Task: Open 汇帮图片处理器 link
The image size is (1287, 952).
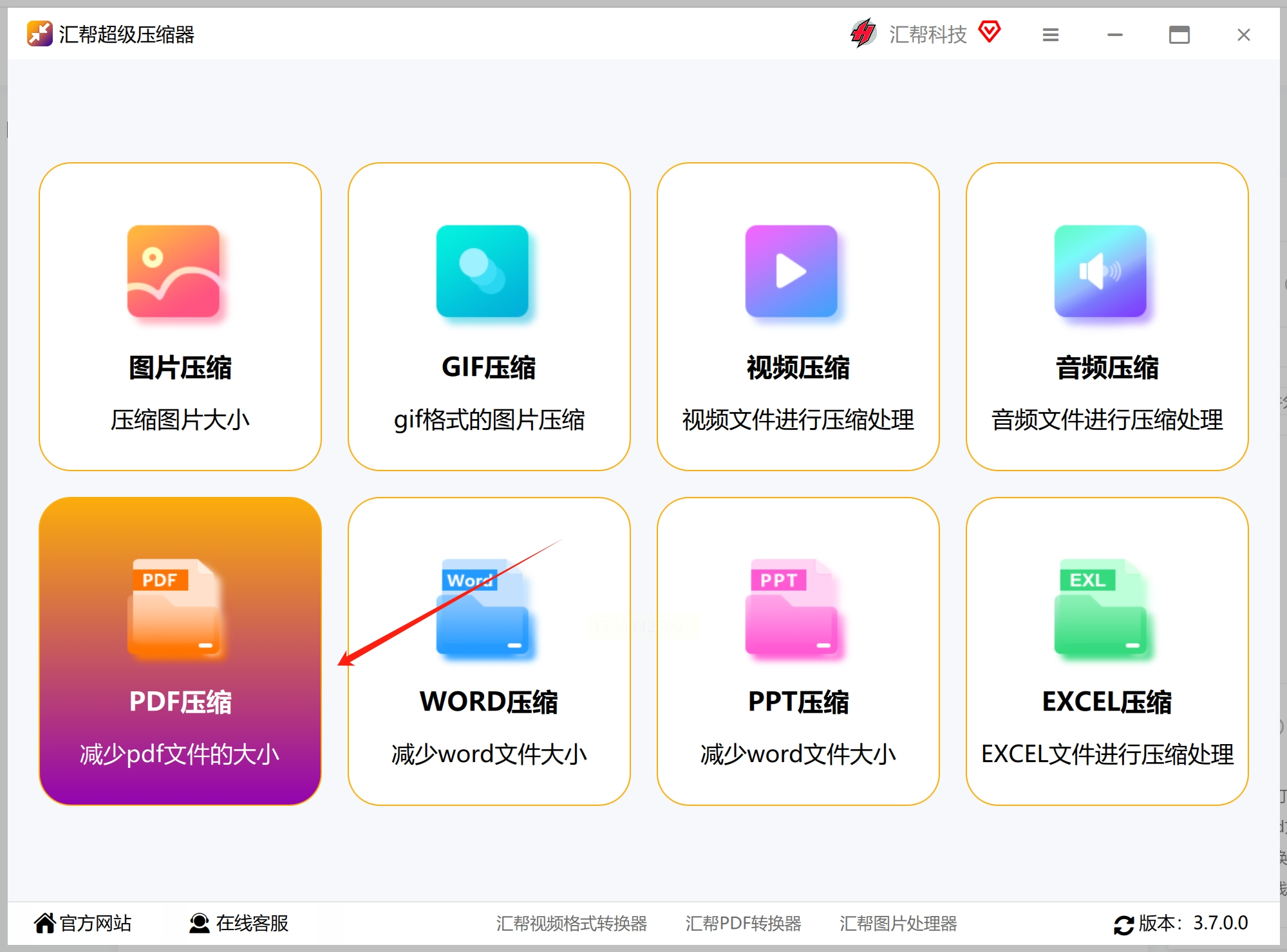Action: [x=897, y=923]
